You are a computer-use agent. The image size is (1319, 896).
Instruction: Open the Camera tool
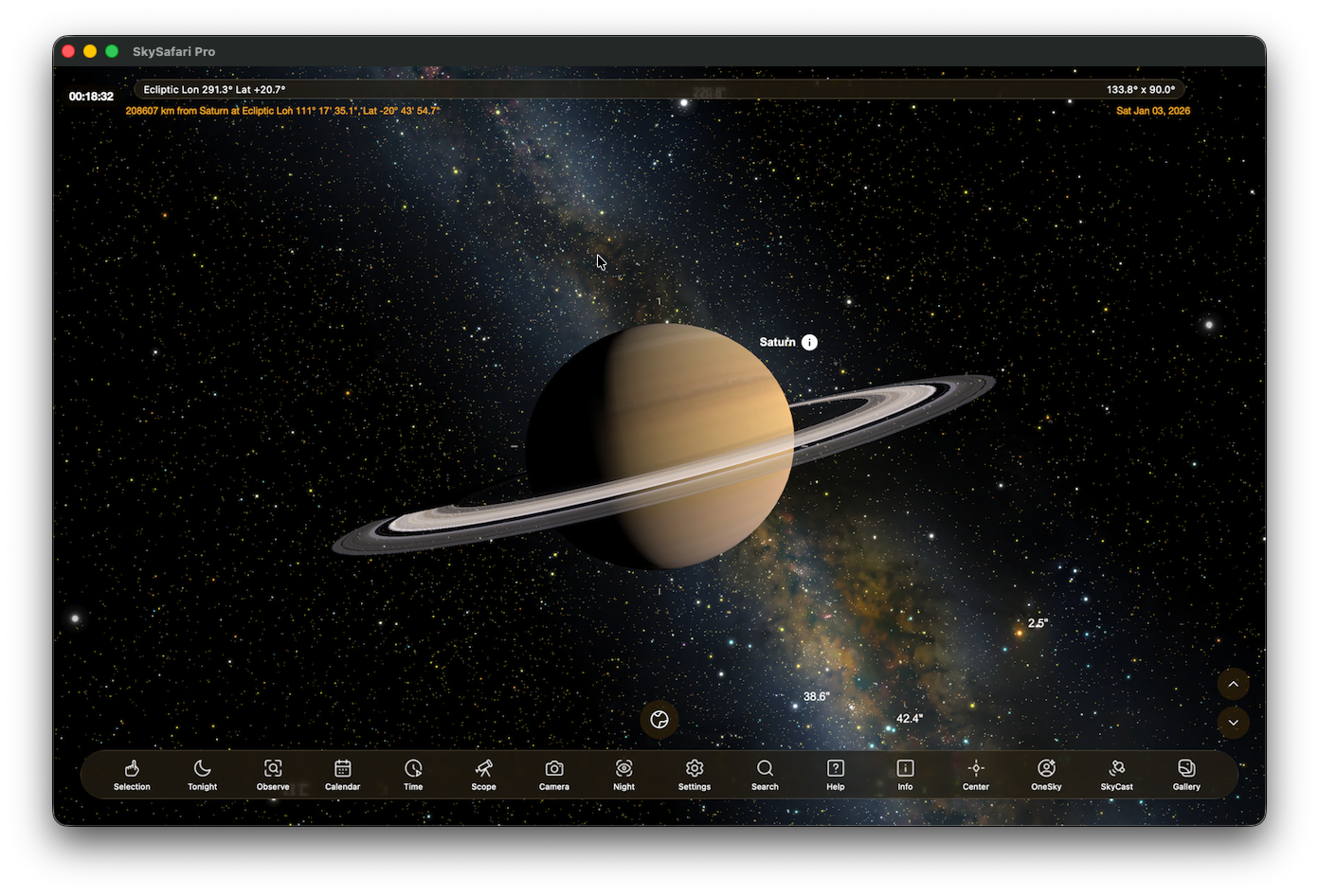(x=553, y=774)
